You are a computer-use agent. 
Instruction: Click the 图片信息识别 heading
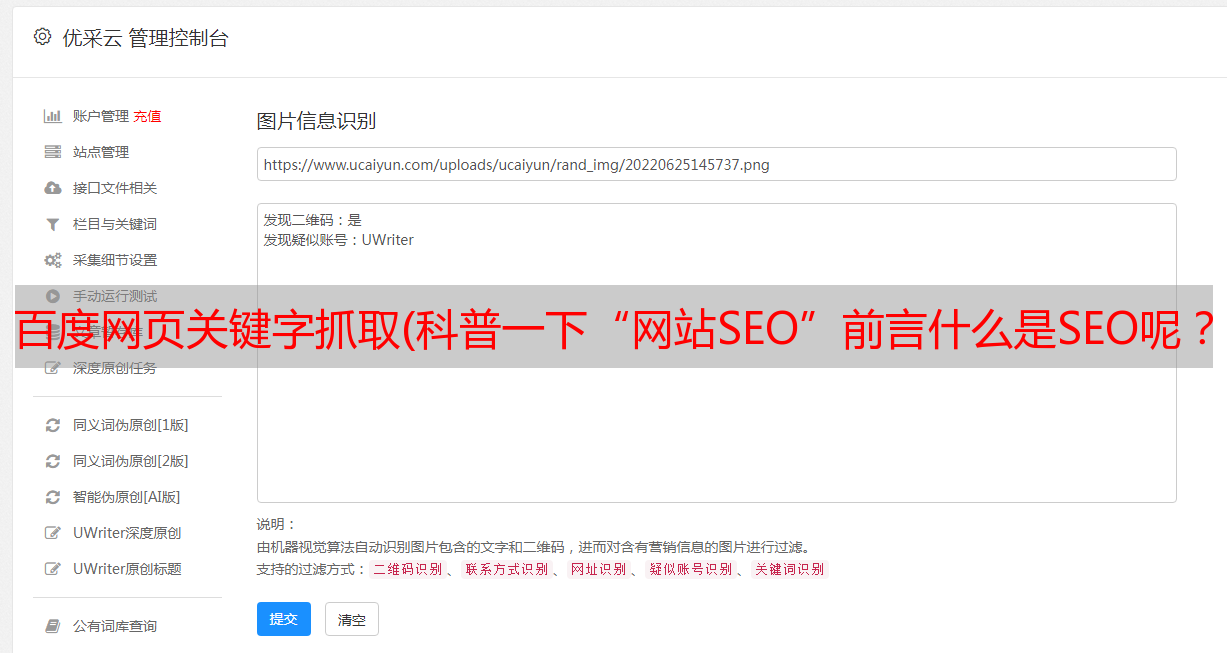pyautogui.click(x=316, y=121)
